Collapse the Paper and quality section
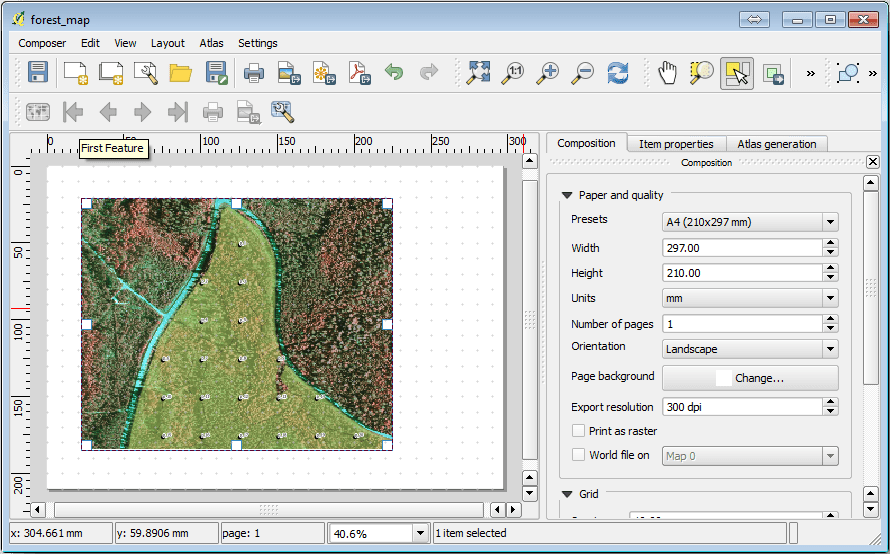The height and width of the screenshot is (554, 890). click(567, 196)
